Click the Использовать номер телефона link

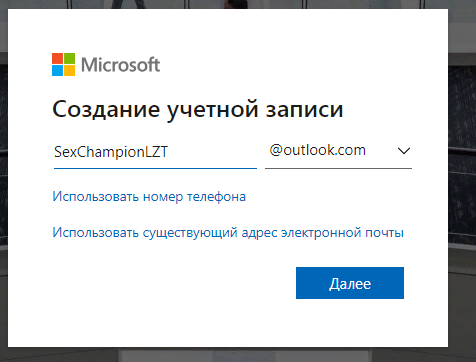click(x=149, y=197)
